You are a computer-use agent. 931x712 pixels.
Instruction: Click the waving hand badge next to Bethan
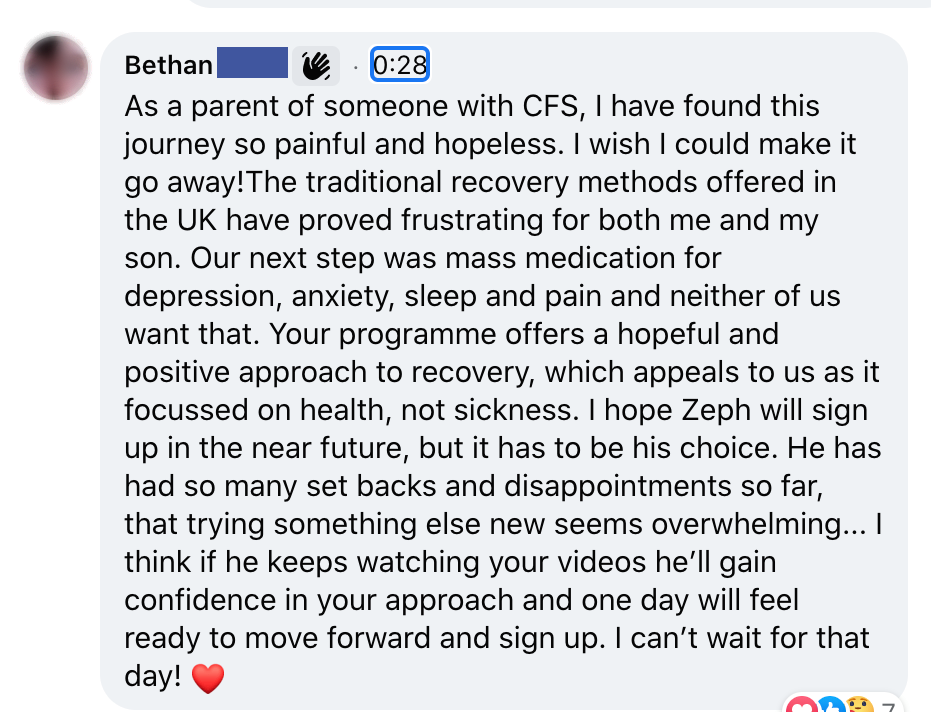click(x=316, y=66)
